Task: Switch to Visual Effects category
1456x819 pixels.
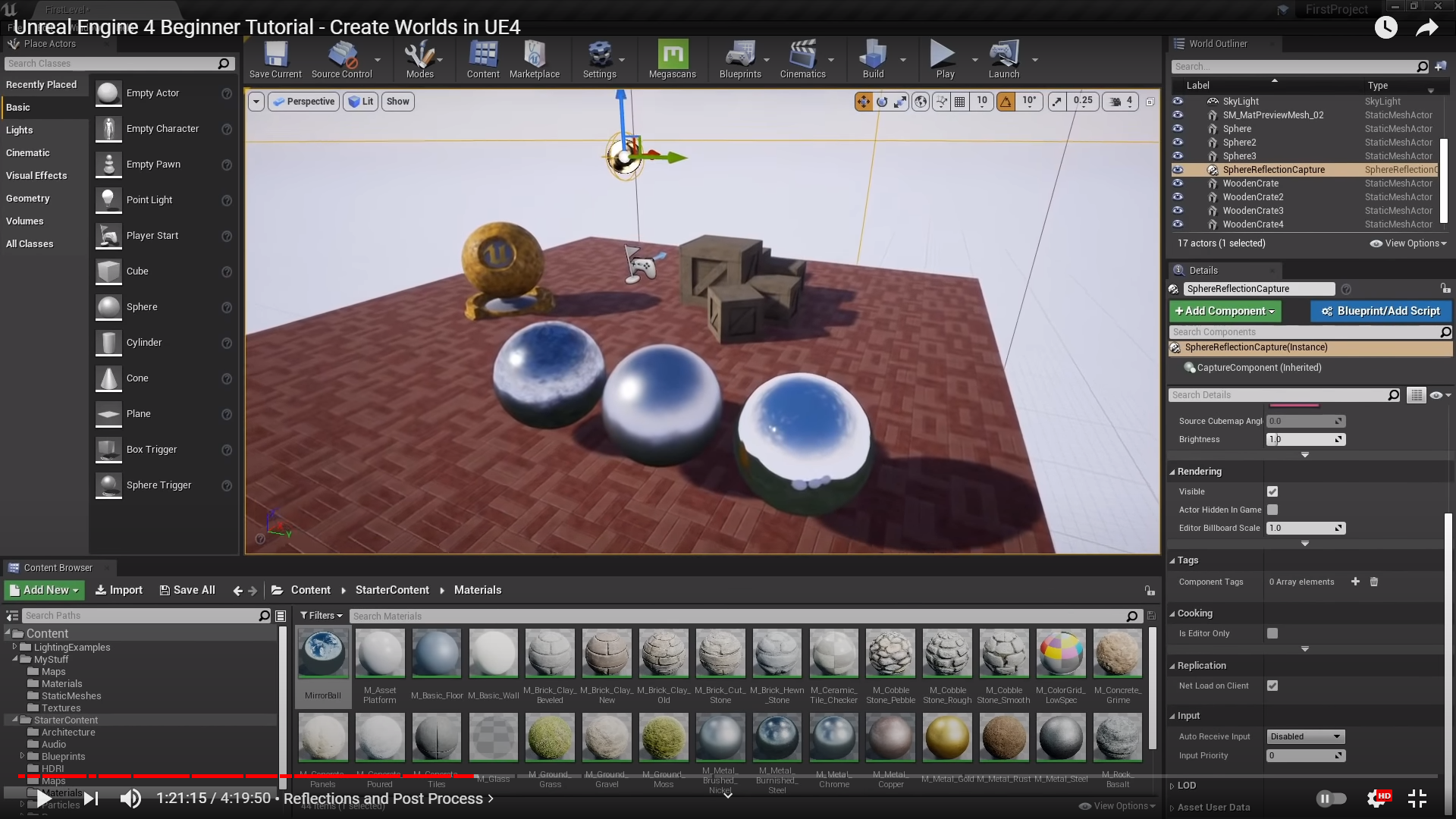Action: (36, 176)
